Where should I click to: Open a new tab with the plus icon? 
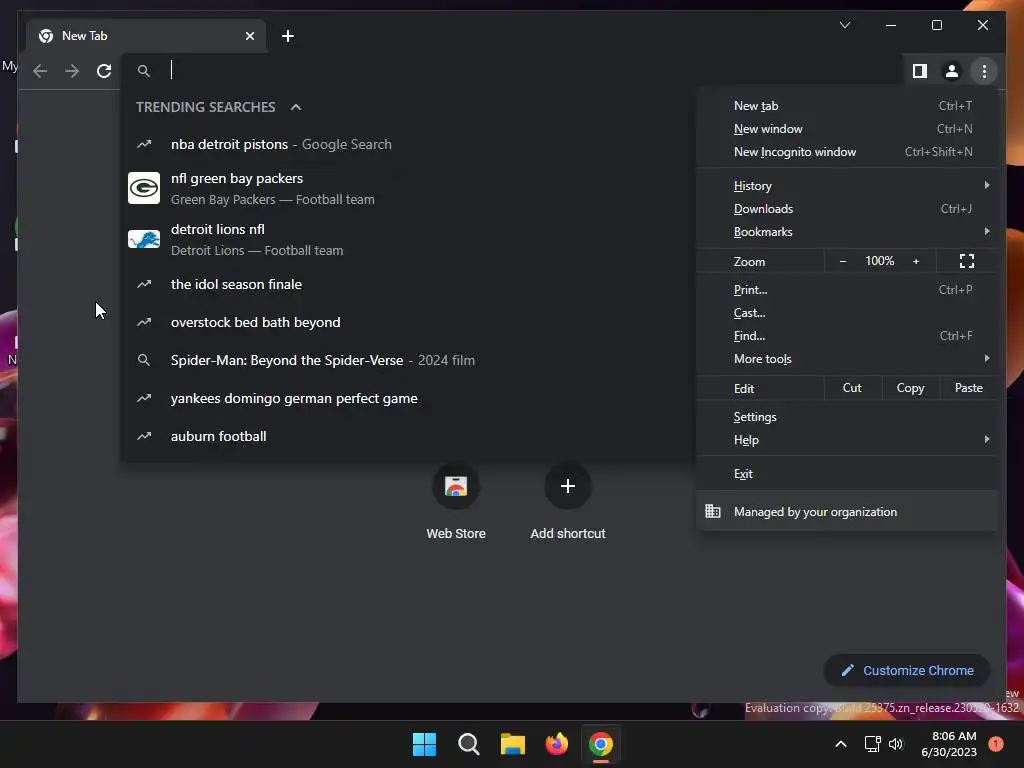(x=288, y=36)
